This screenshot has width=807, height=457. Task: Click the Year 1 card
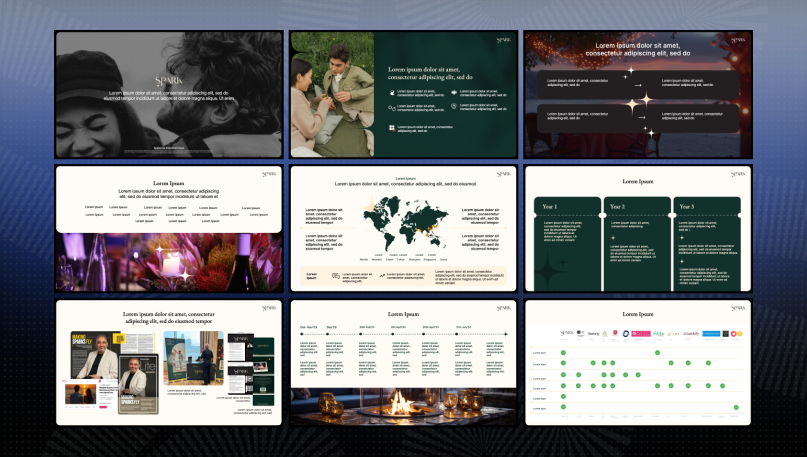(x=567, y=244)
